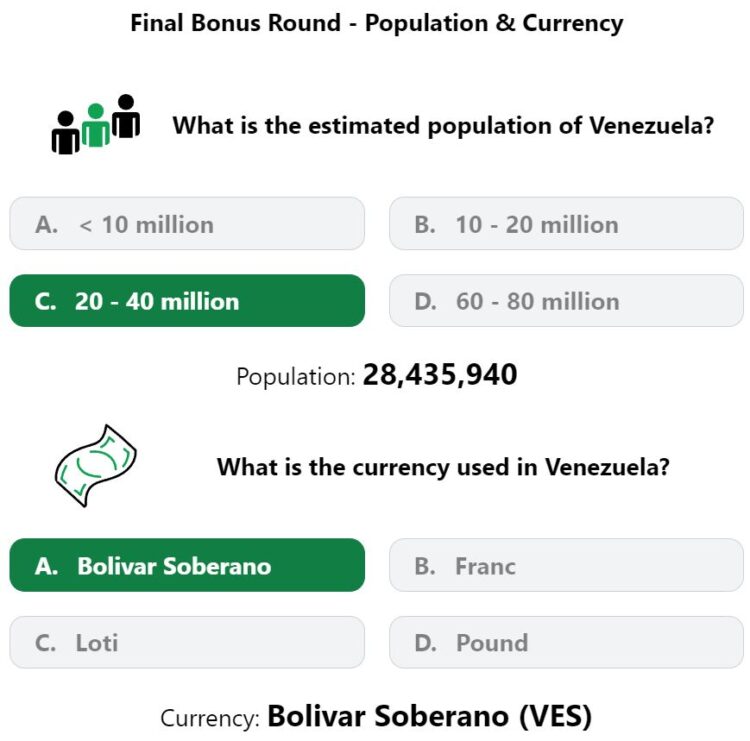Select answer A, less than 10 million

click(187, 223)
